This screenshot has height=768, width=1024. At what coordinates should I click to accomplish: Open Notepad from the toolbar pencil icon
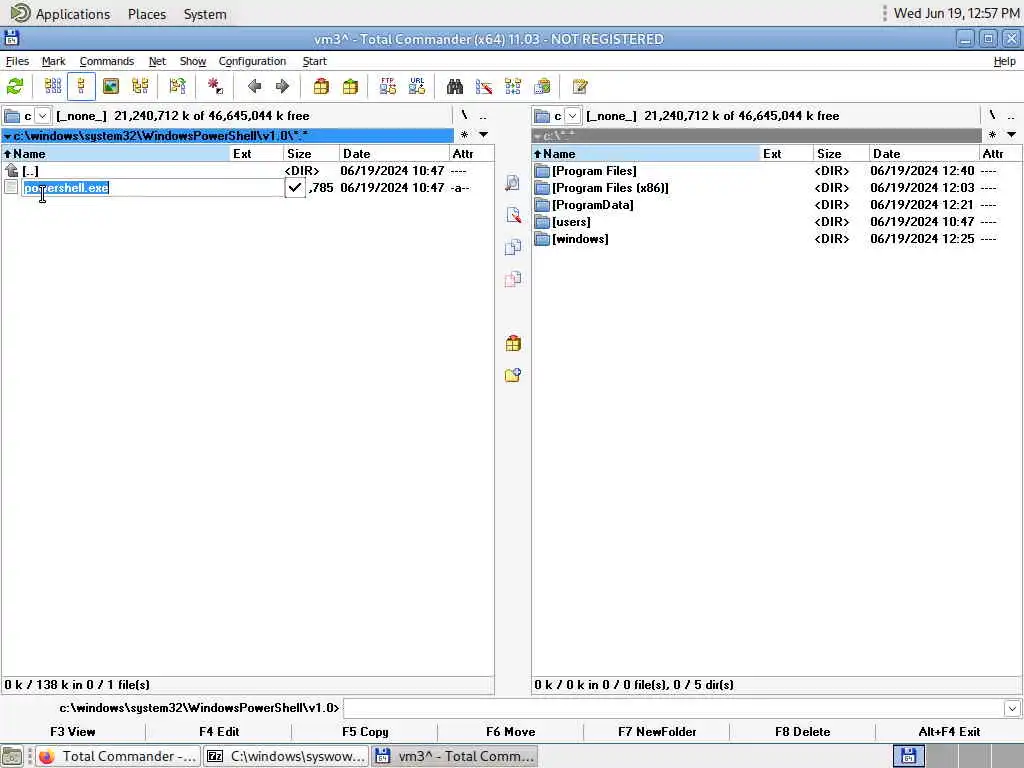(580, 86)
